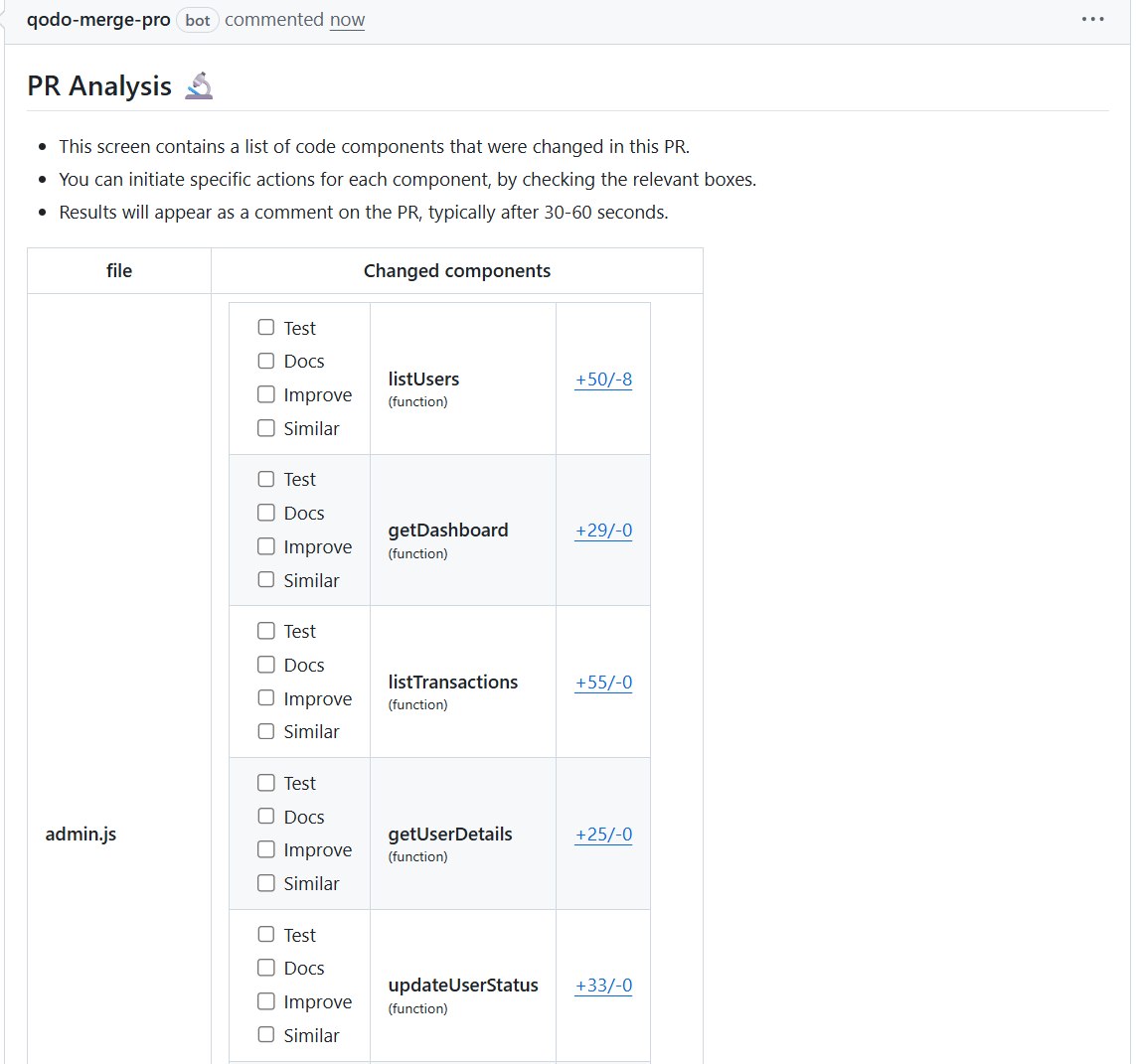Check the Docs box for listTransactions
Screen dimensions: 1136x1064
coord(265,664)
